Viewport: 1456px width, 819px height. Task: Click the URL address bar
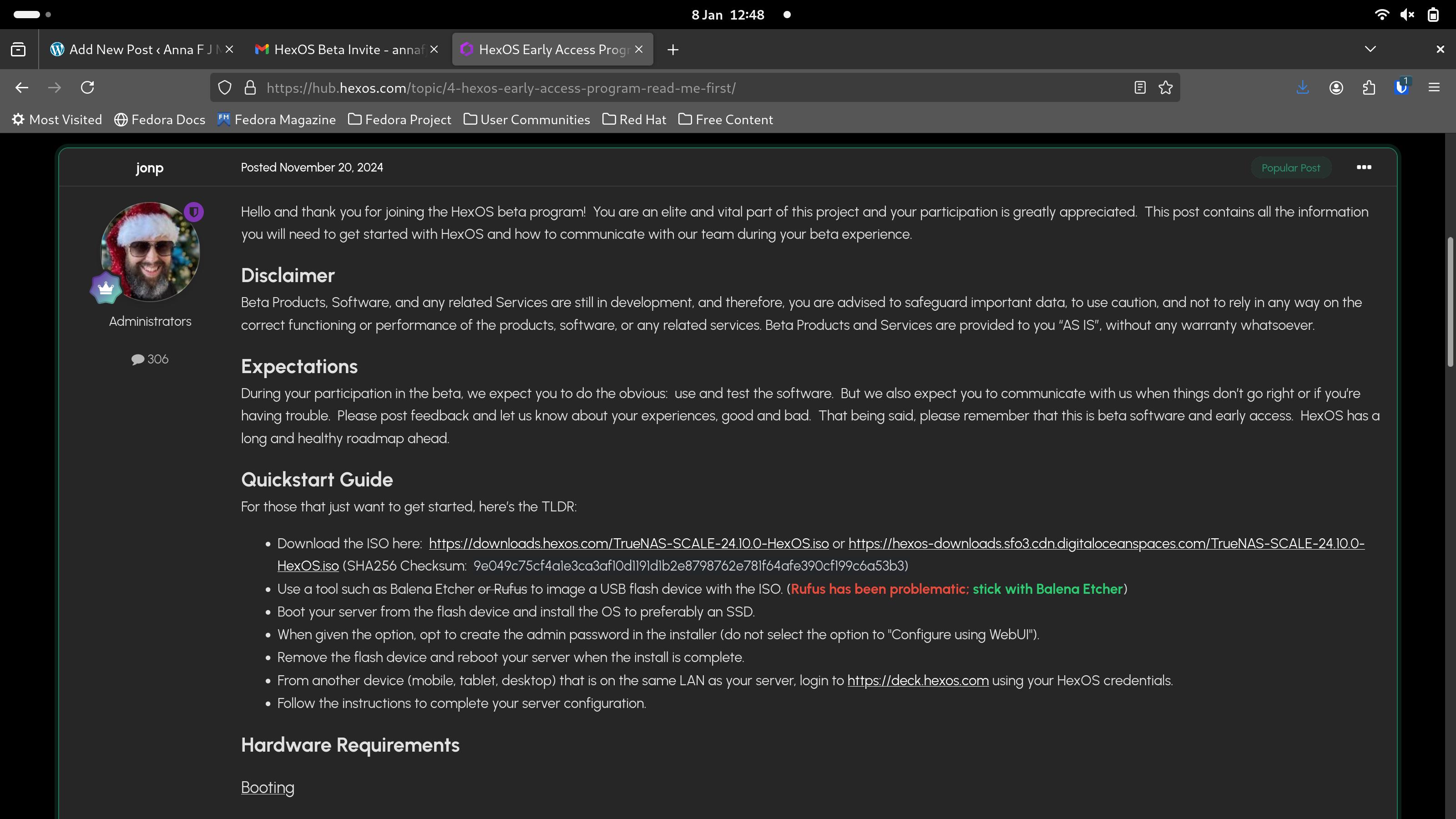click(695, 88)
